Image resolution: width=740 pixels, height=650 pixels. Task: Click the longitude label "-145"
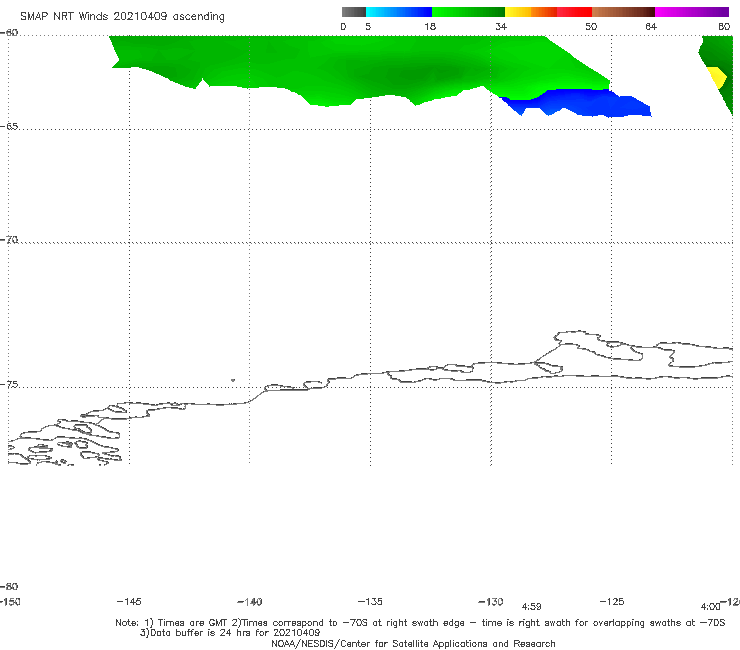129,601
